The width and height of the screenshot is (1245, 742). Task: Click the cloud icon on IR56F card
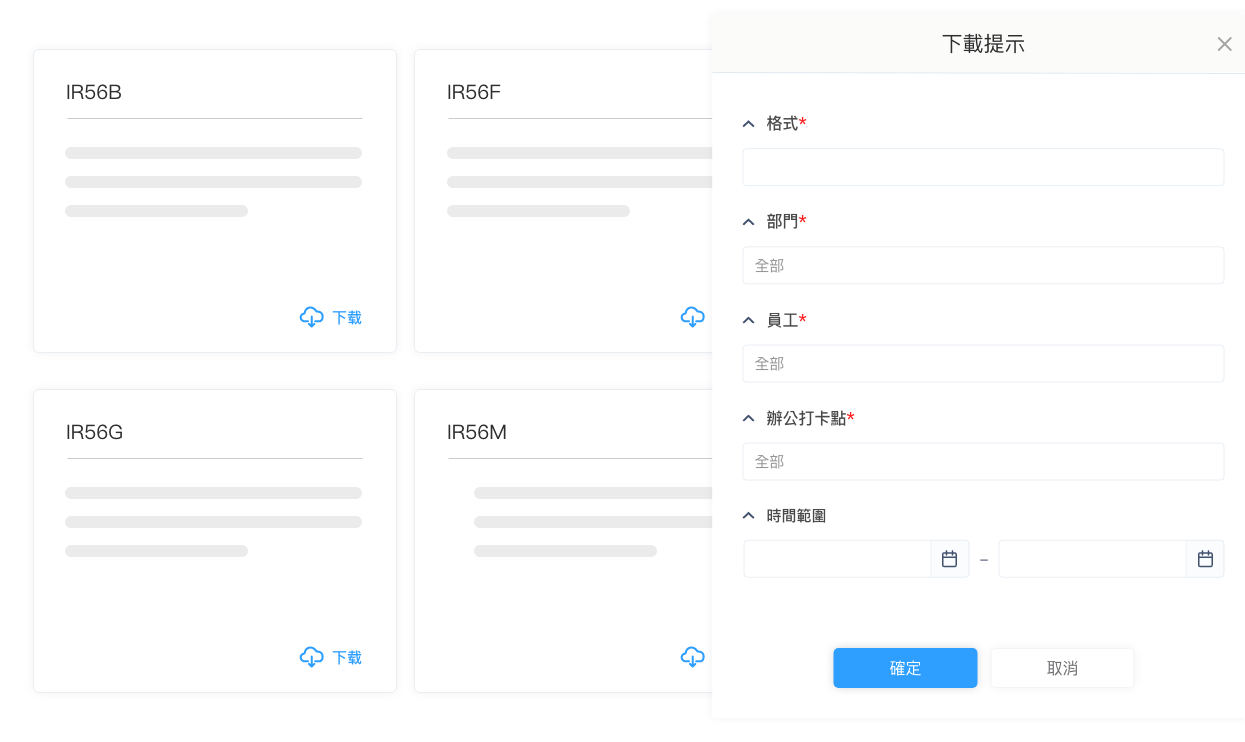coord(692,317)
